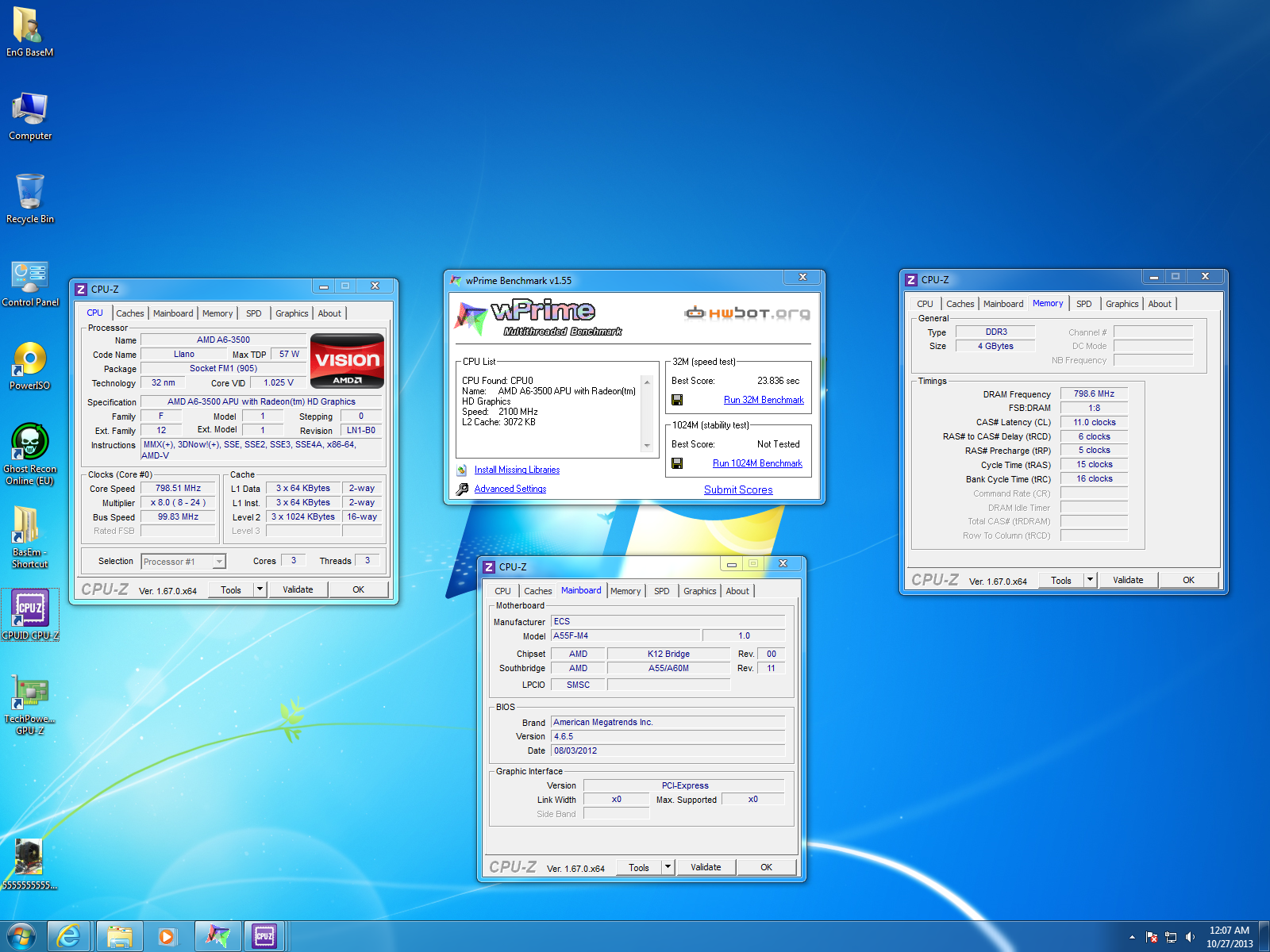Image resolution: width=1270 pixels, height=952 pixels.
Task: Click CAS# Latency value 11.0 clocks
Action: click(1094, 422)
